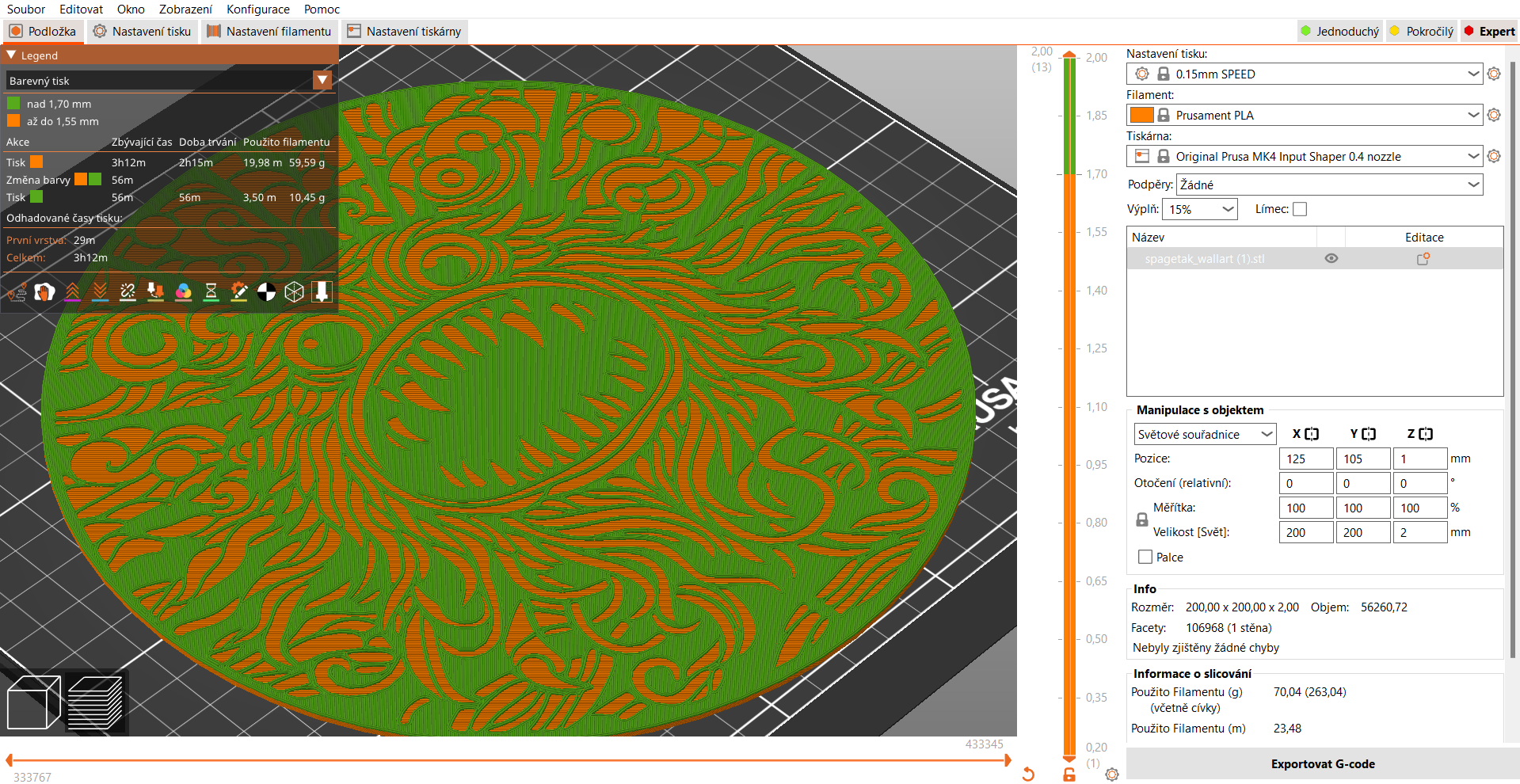This screenshot has height=784, width=1520.
Task: Open the Soubor menu
Action: (26, 10)
